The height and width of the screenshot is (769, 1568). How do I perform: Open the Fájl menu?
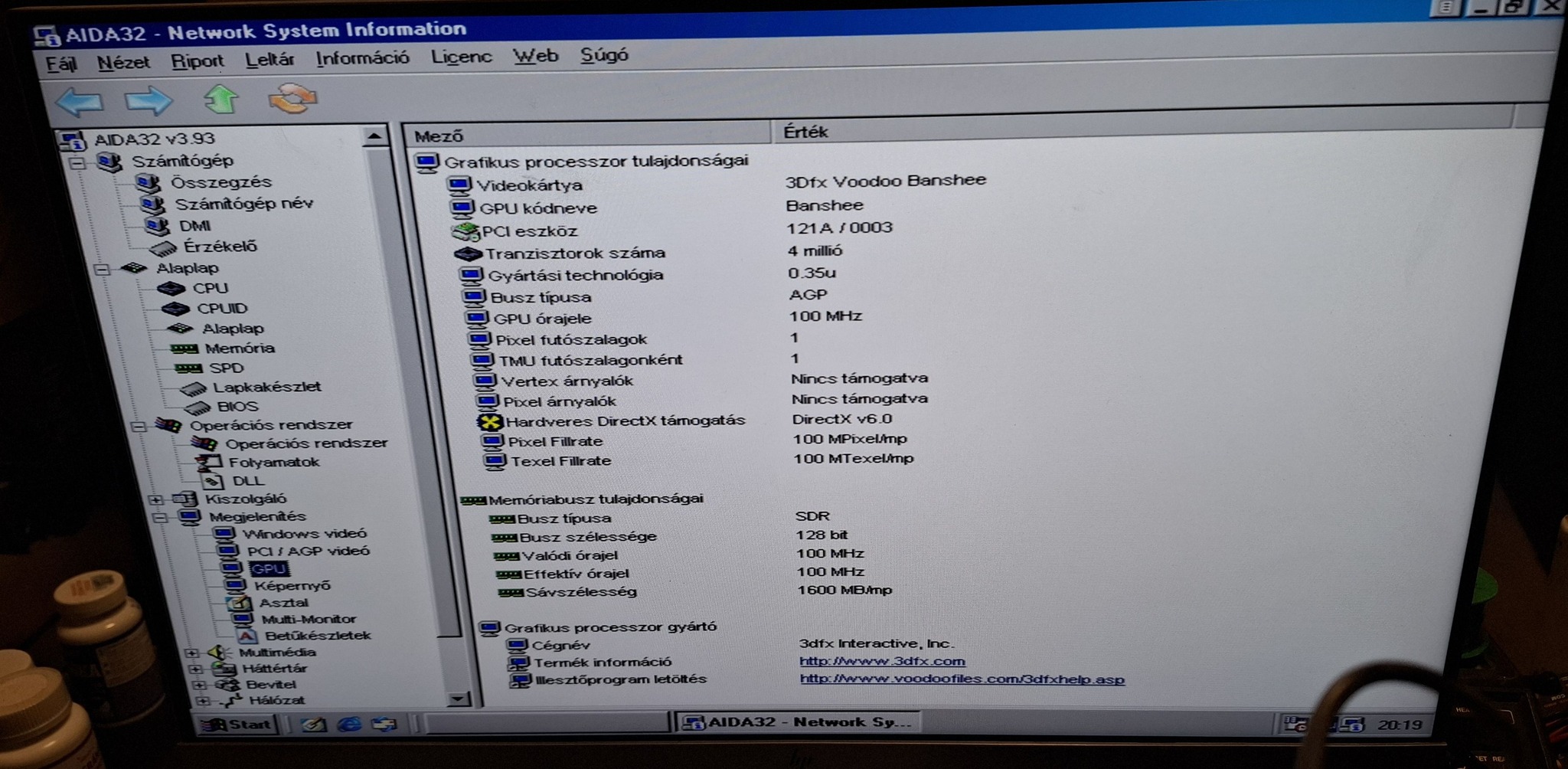(61, 64)
